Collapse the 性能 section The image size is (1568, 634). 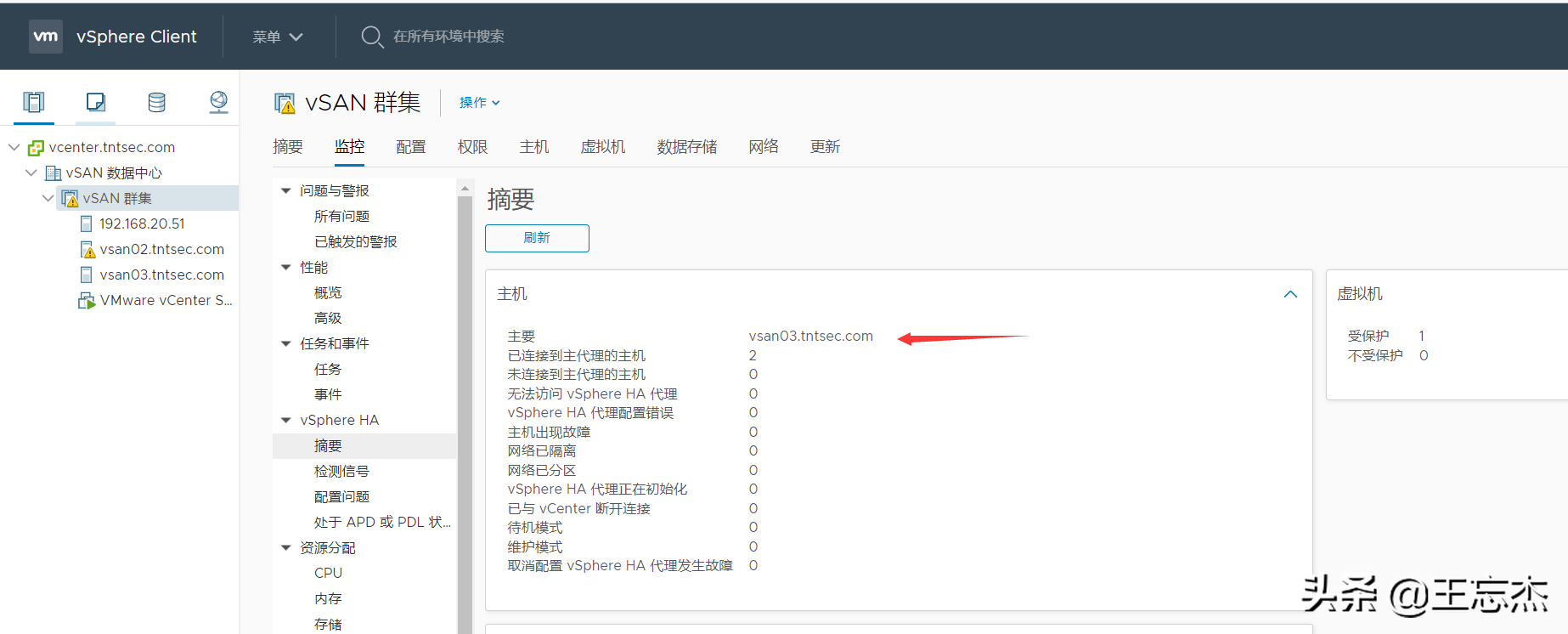(x=286, y=267)
